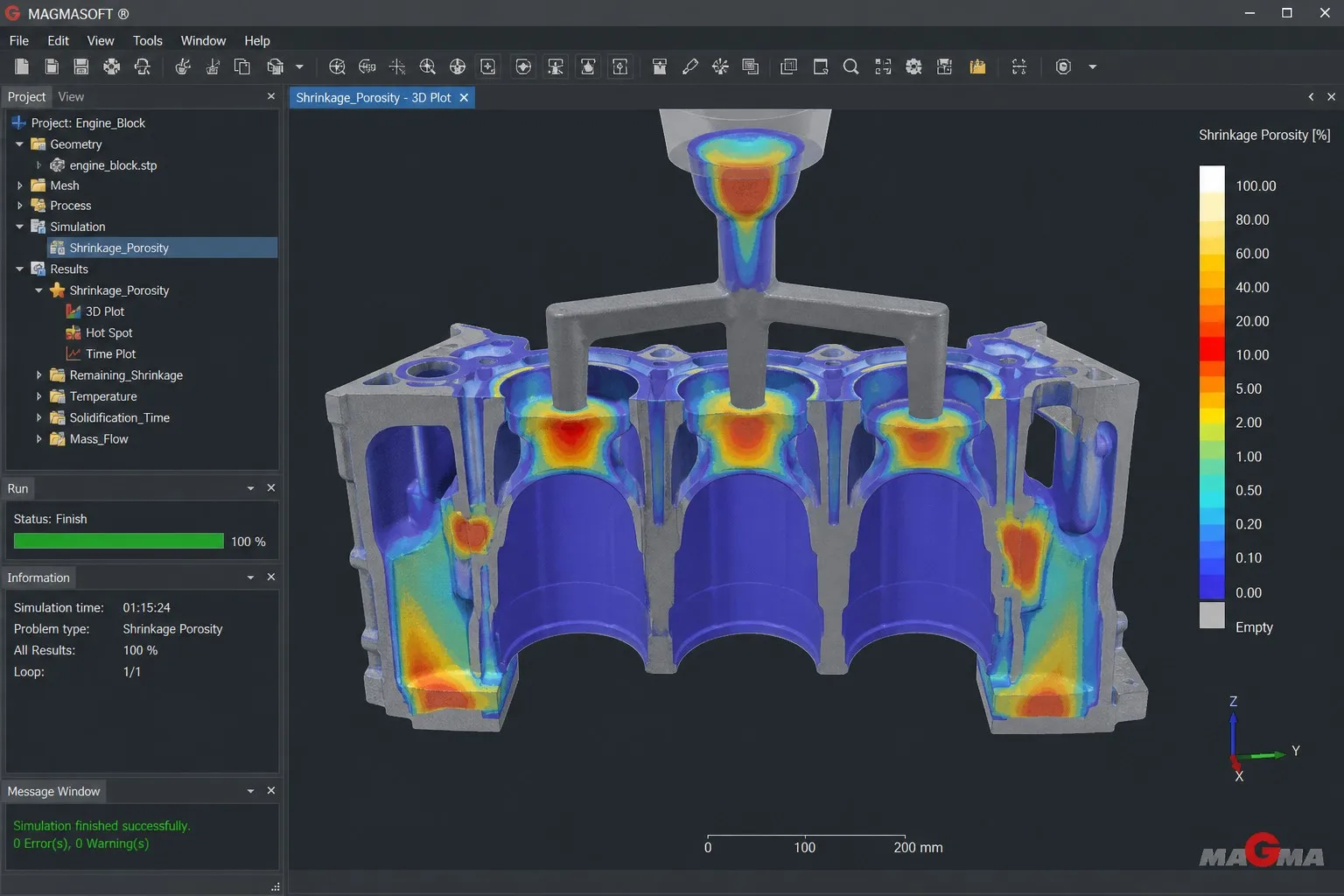Open the Information panel dropdown arrow
The image size is (1344, 896).
250,577
